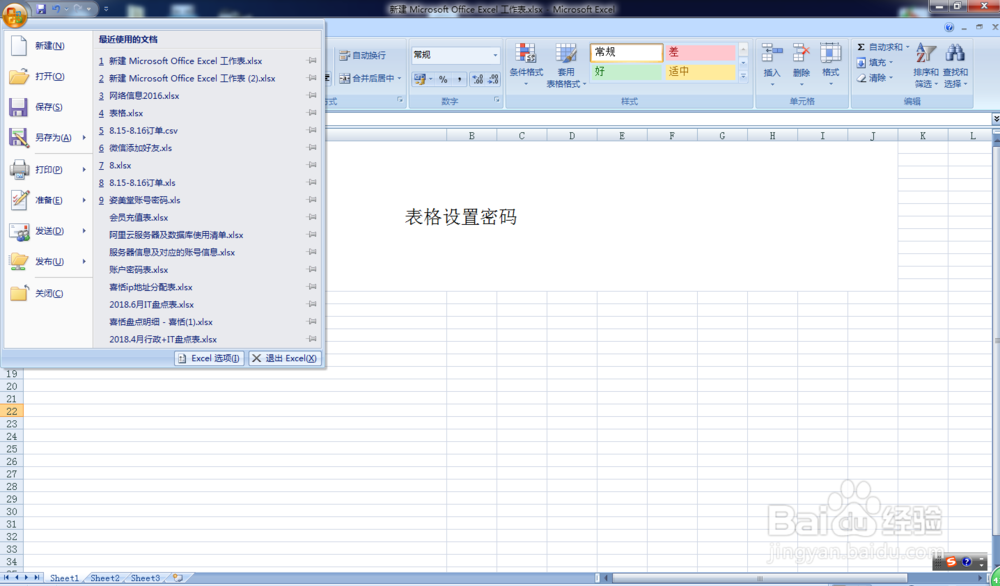This screenshot has width=1000, height=586.
Task: Apply the 适中 (neutral) cell style
Action: click(x=700, y=71)
